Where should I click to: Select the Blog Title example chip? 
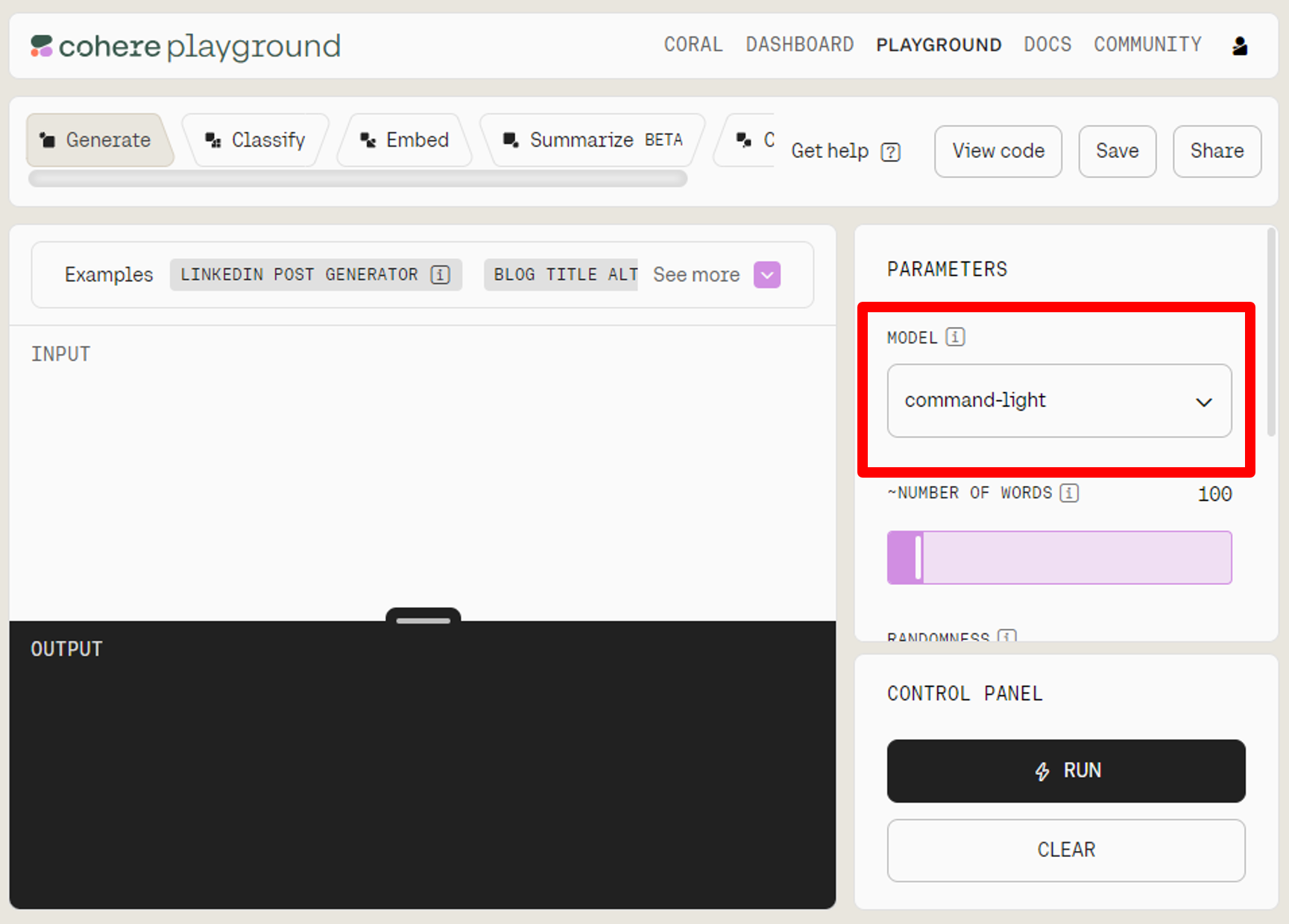click(x=561, y=275)
